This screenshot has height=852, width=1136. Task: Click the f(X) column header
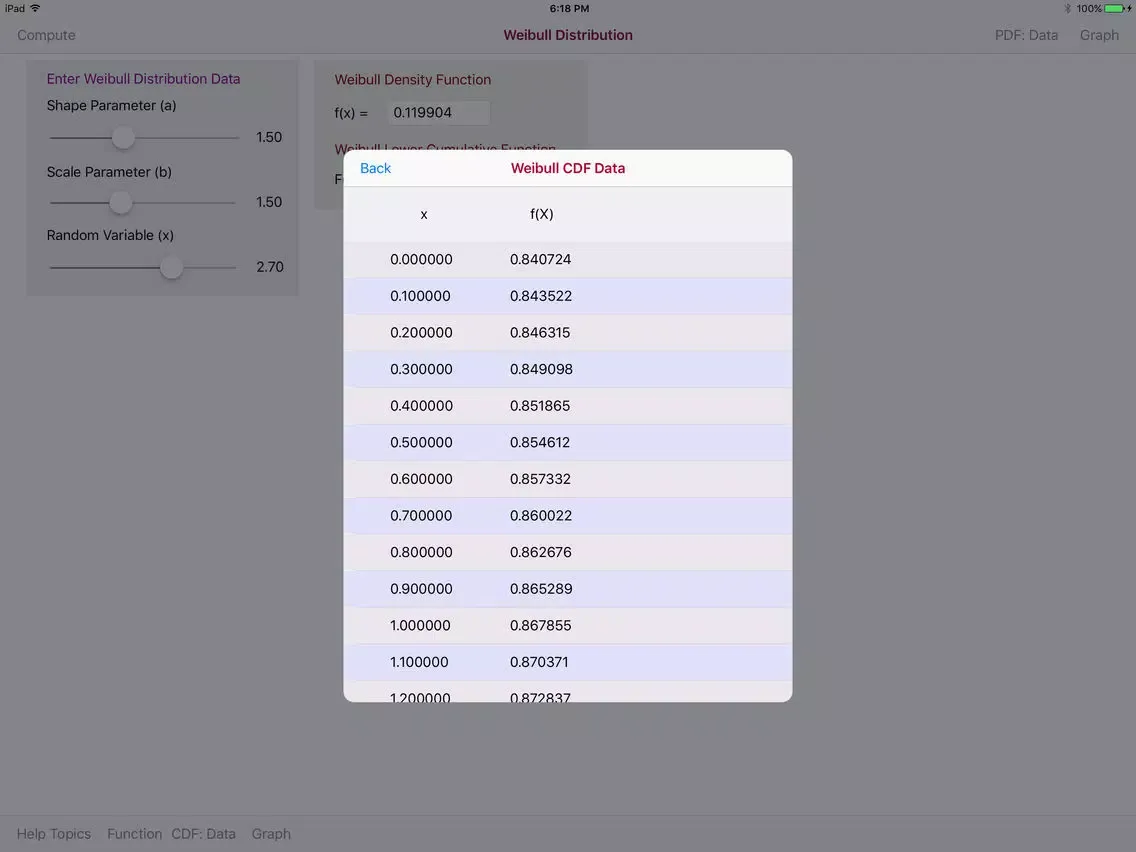click(x=541, y=214)
